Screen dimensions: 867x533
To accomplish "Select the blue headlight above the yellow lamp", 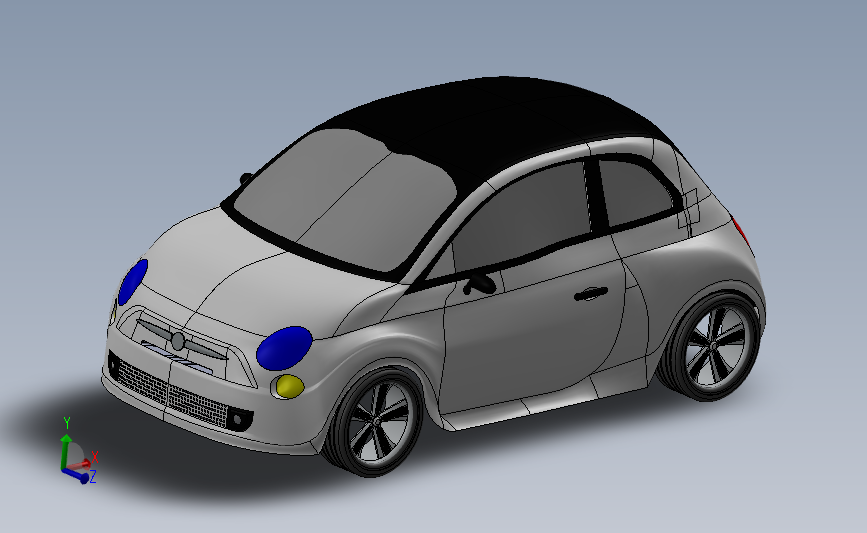I will [x=284, y=348].
